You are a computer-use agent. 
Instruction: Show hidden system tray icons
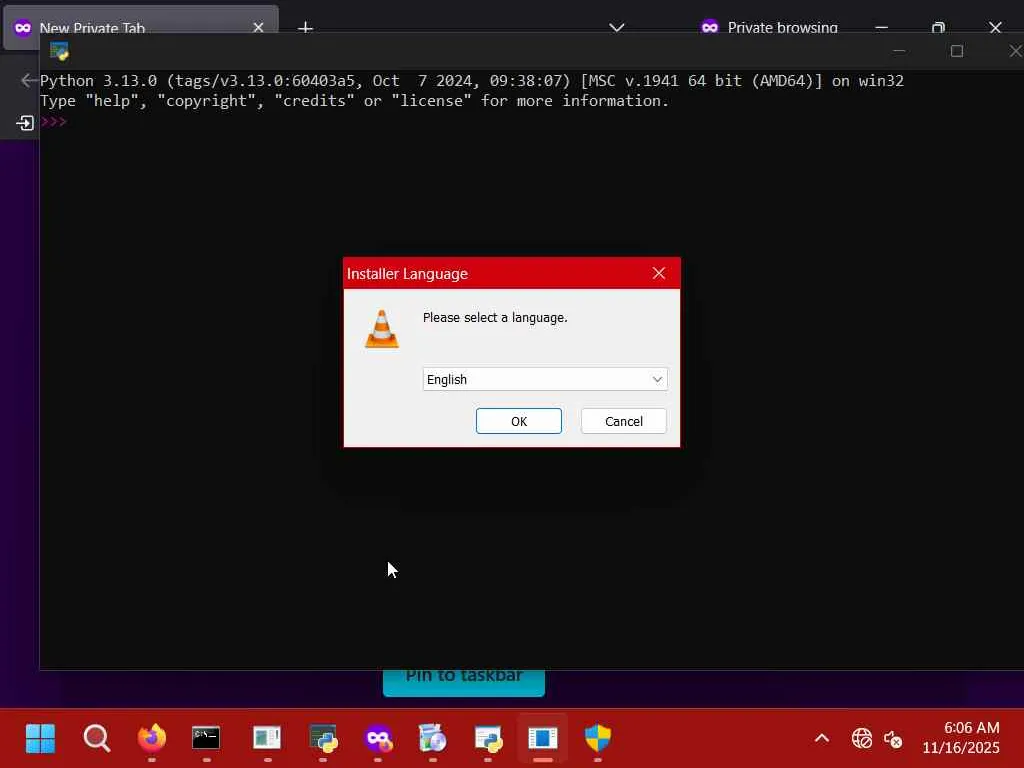[x=822, y=739]
